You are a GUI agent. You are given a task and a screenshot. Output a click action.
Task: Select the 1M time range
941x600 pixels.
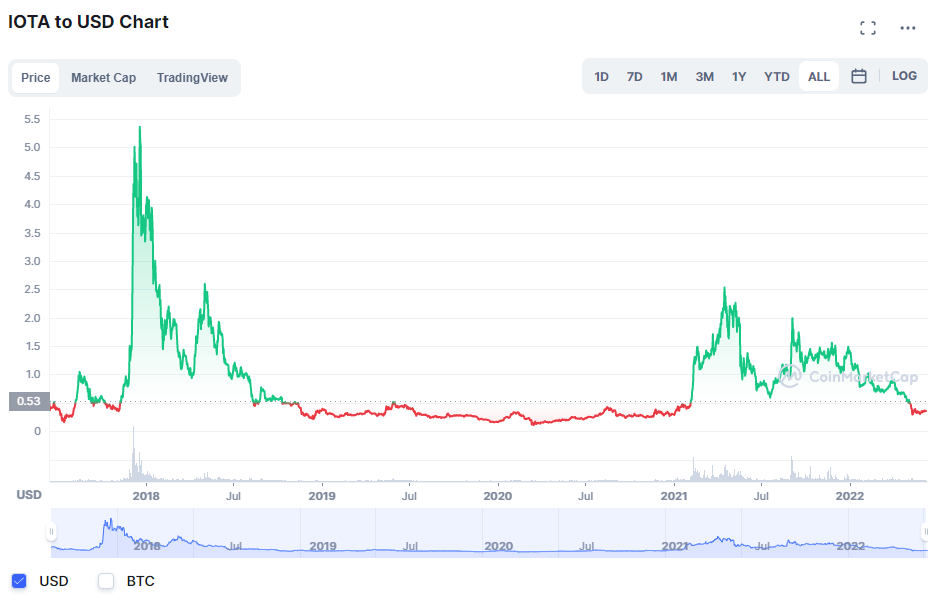[x=669, y=76]
